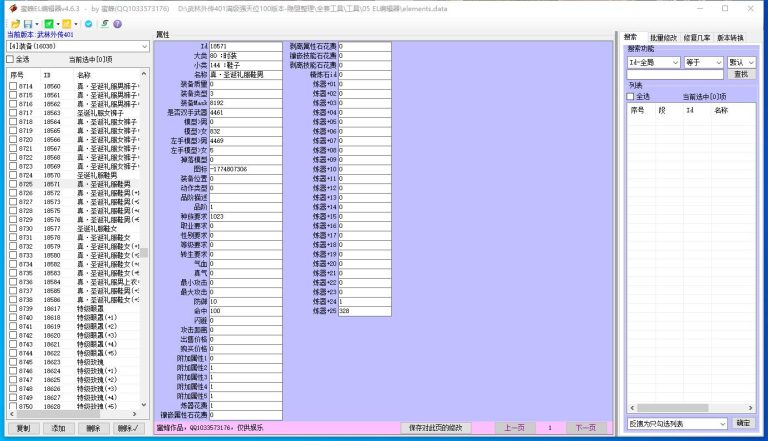Click the app icon in the title bar

[x=13, y=8]
